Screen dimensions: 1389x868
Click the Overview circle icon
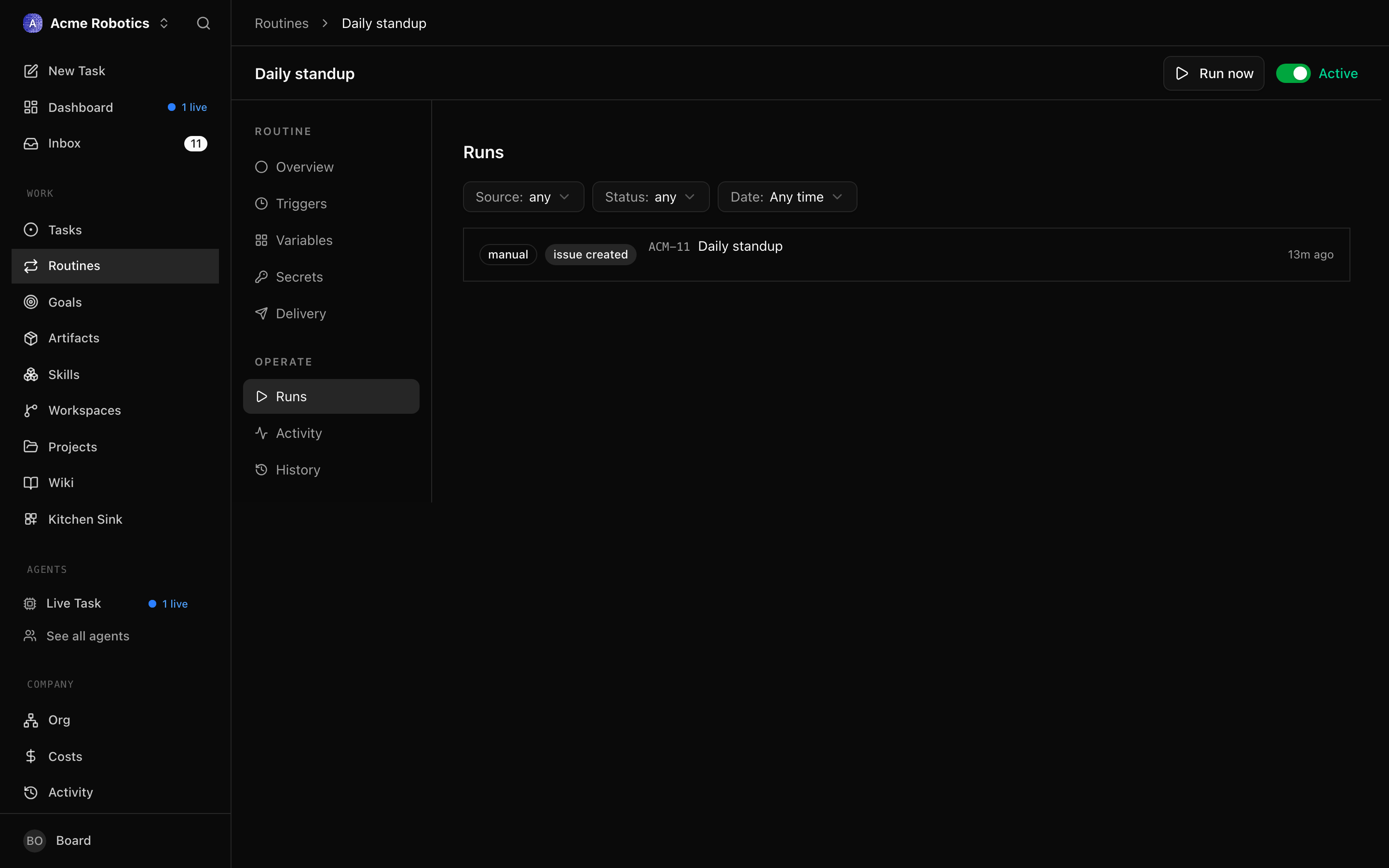point(261,167)
